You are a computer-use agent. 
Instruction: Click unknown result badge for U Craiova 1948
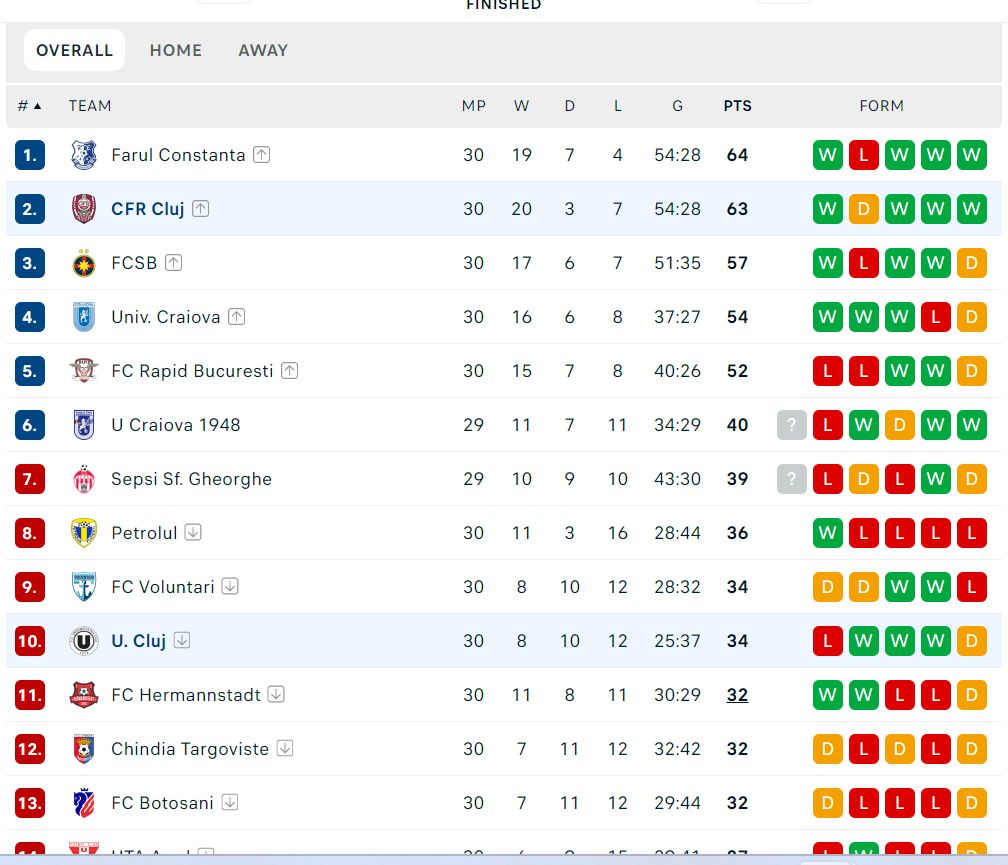coord(791,425)
